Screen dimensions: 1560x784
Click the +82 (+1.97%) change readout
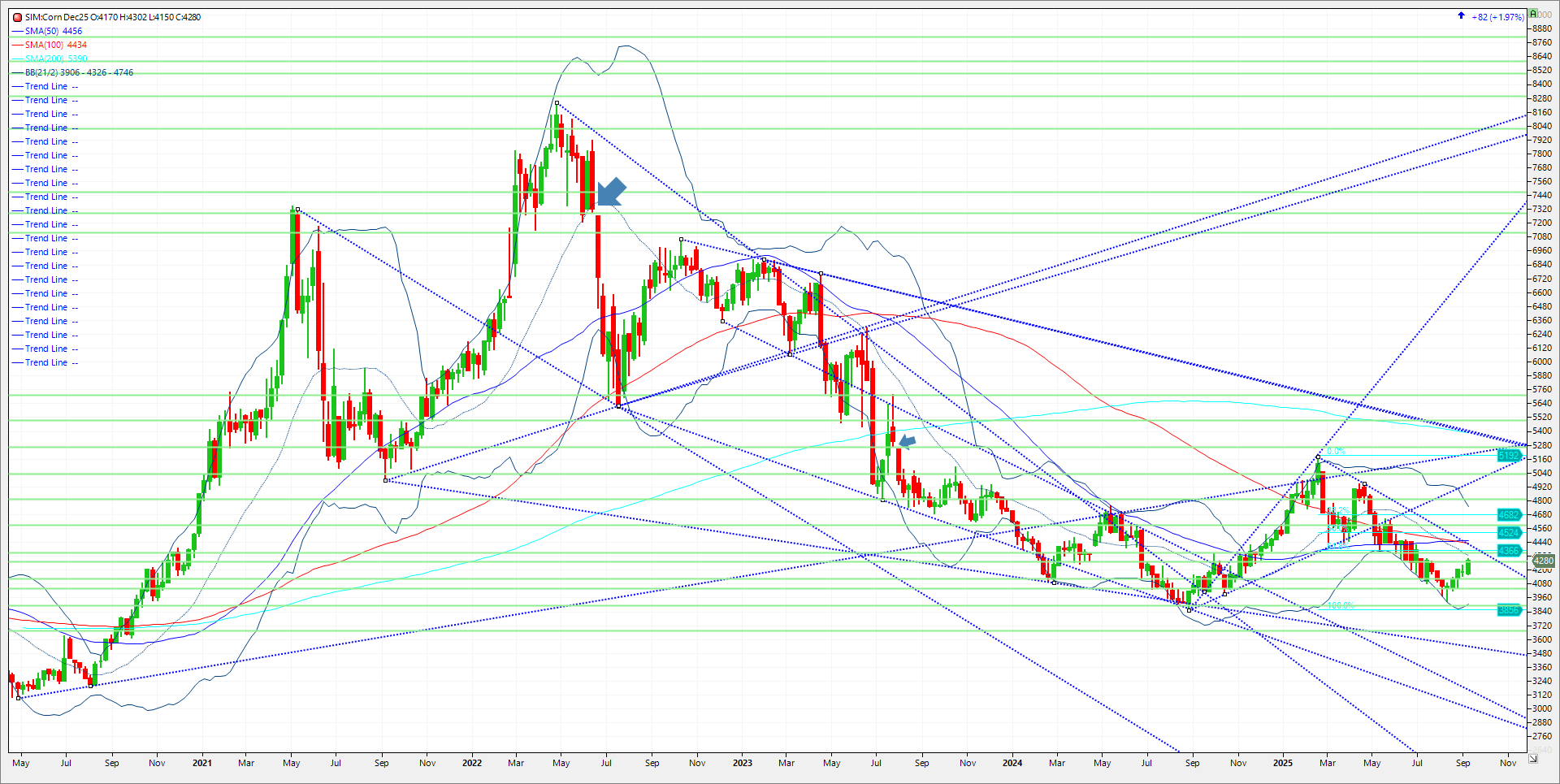pos(1499,16)
